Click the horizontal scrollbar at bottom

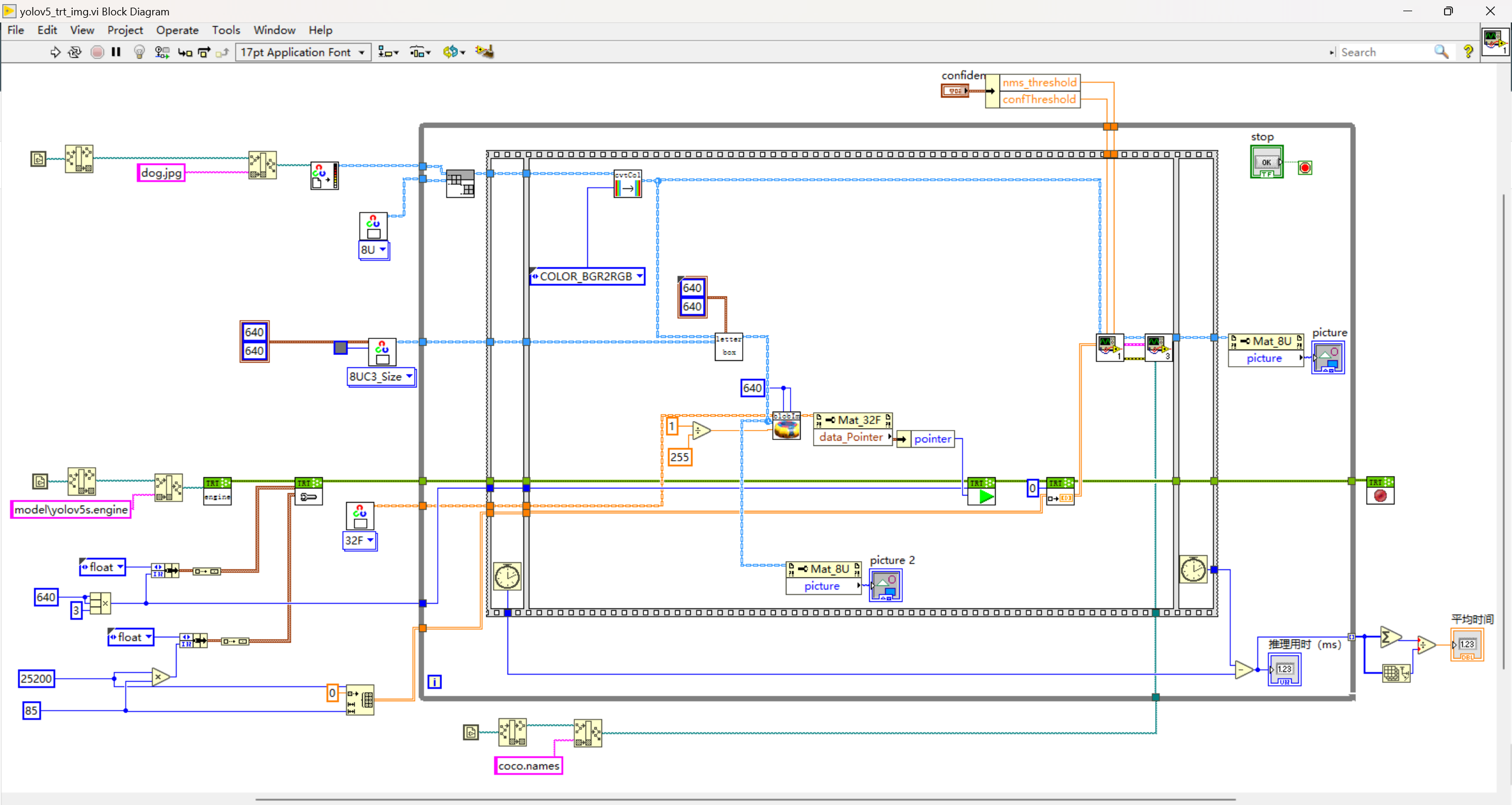point(744,799)
